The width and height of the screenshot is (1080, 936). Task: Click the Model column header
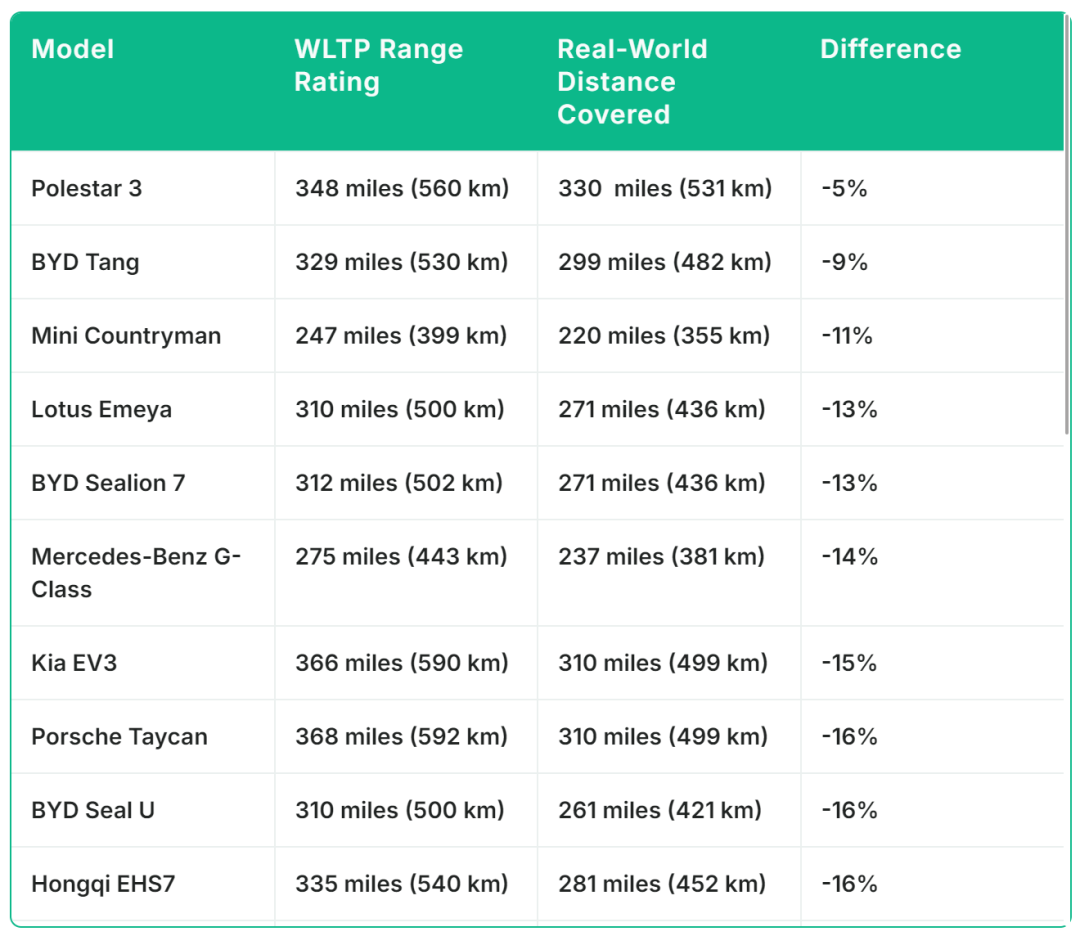tap(73, 49)
